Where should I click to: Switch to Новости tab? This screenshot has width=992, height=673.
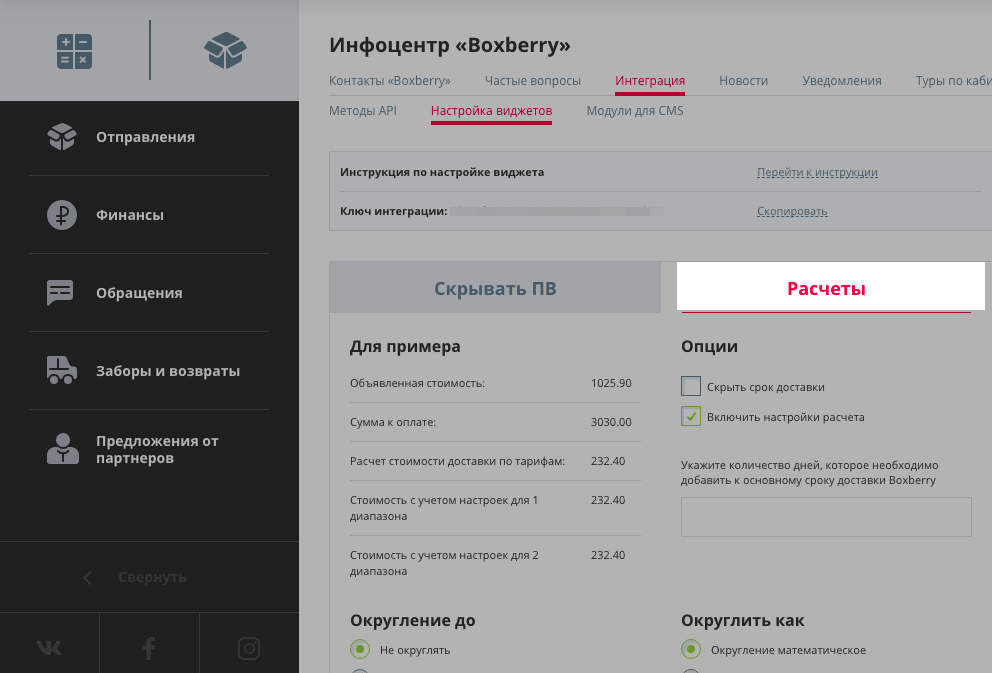tap(743, 81)
